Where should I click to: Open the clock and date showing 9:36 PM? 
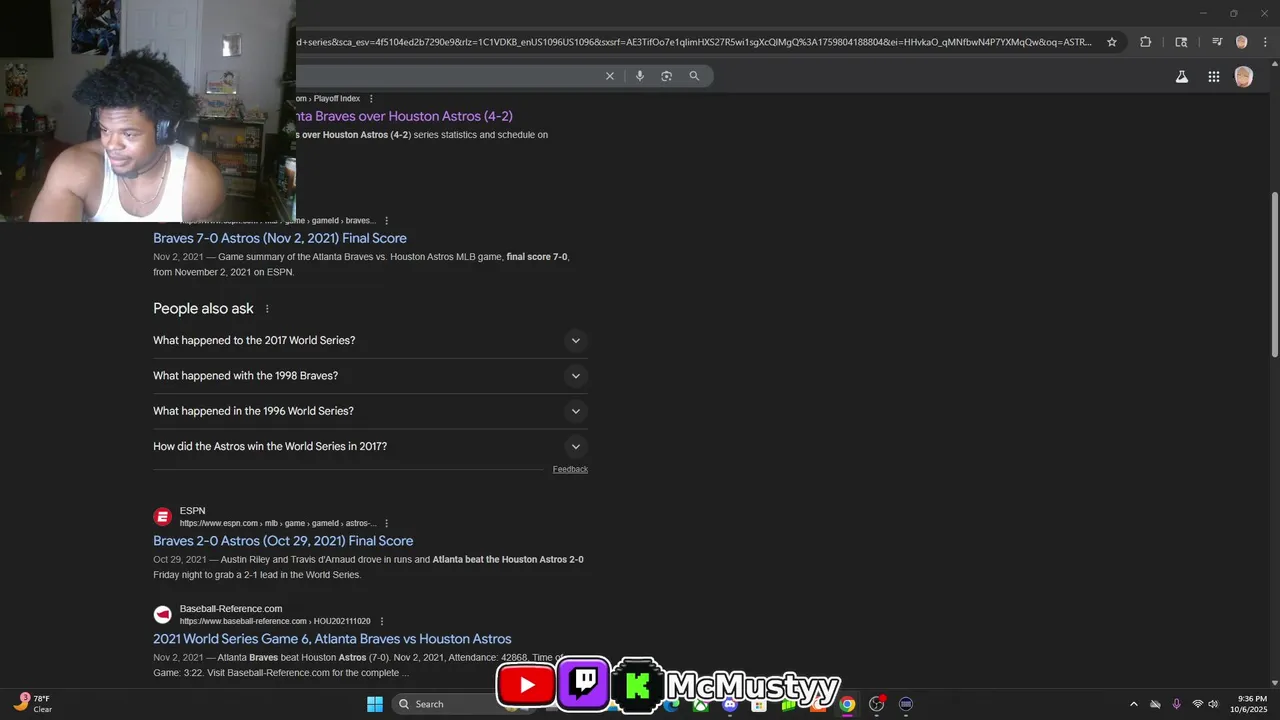coord(1252,704)
